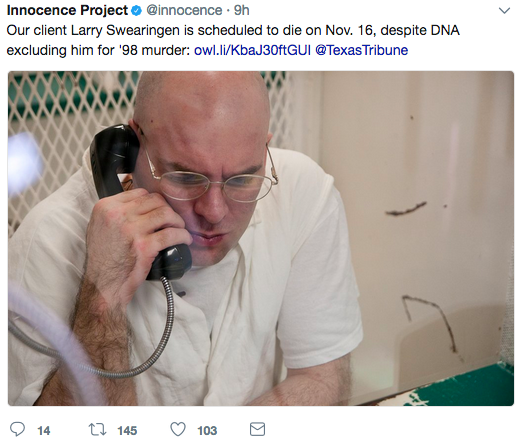
Task: Send via direct message envelope icon
Action: [257, 429]
